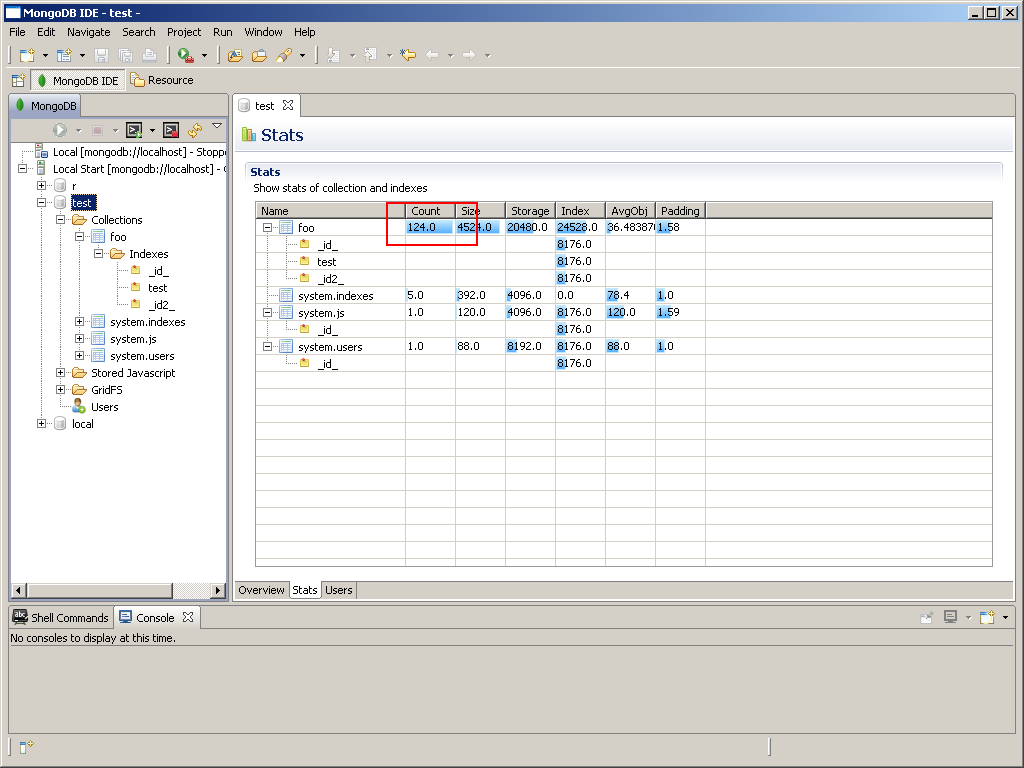Click the Pin Console icon
The image size is (1024, 768).
[x=927, y=616]
